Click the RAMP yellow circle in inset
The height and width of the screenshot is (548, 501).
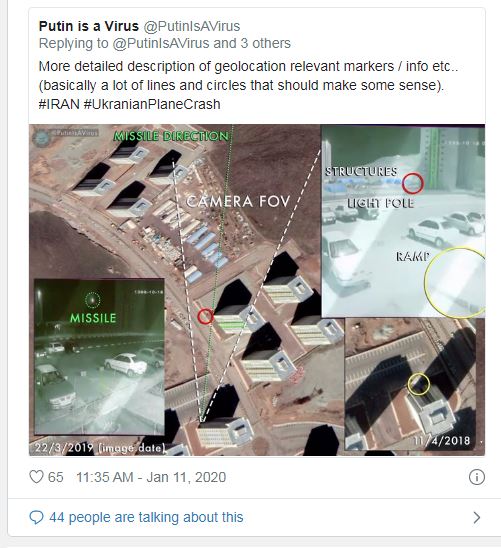[x=455, y=282]
